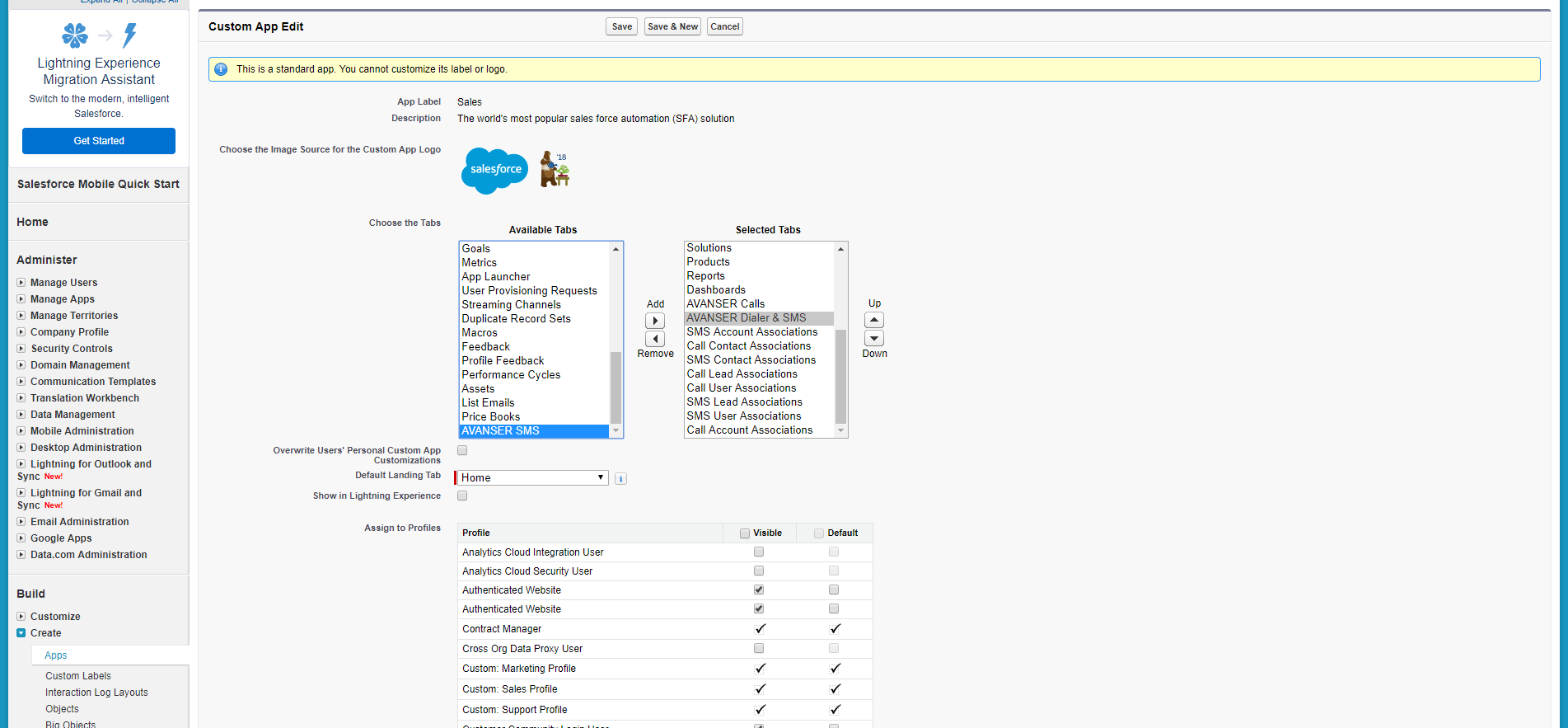Open Custom Labels link in sidebar
The height and width of the screenshot is (728, 1568).
coord(78,676)
